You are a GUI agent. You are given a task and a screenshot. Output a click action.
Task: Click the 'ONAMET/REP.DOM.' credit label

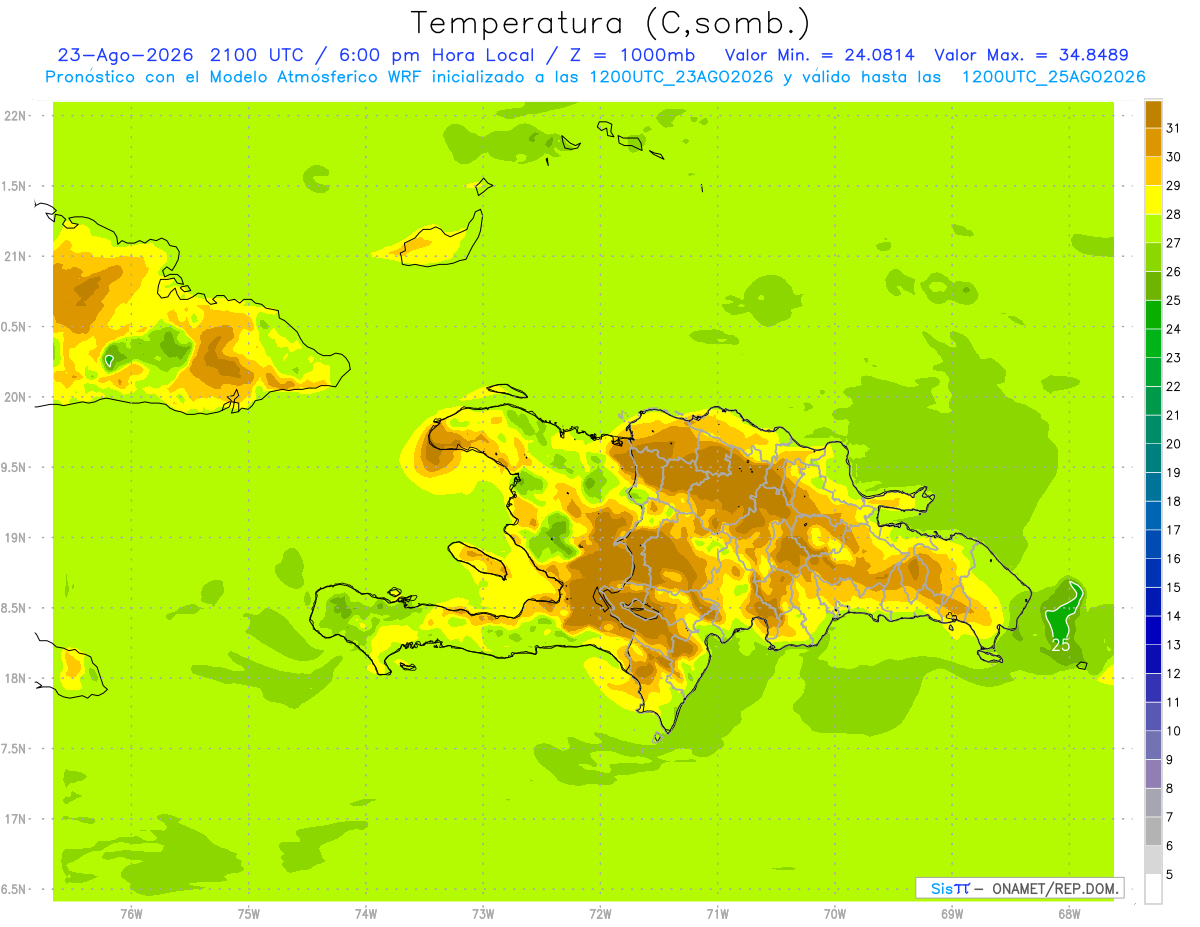click(1055, 888)
